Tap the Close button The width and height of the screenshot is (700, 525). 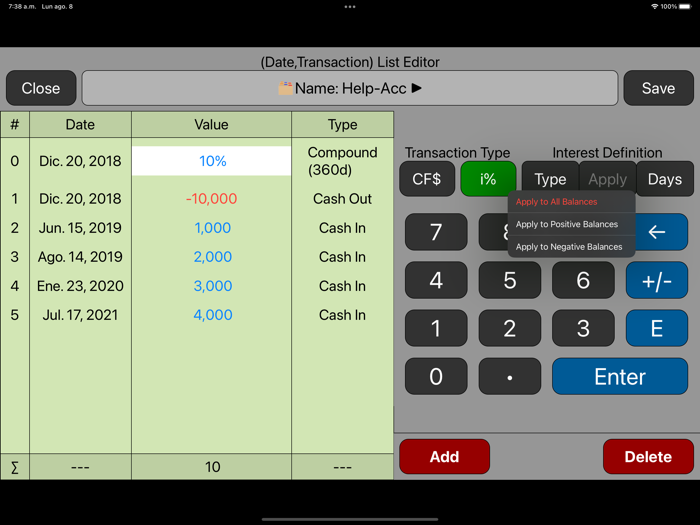coord(41,88)
